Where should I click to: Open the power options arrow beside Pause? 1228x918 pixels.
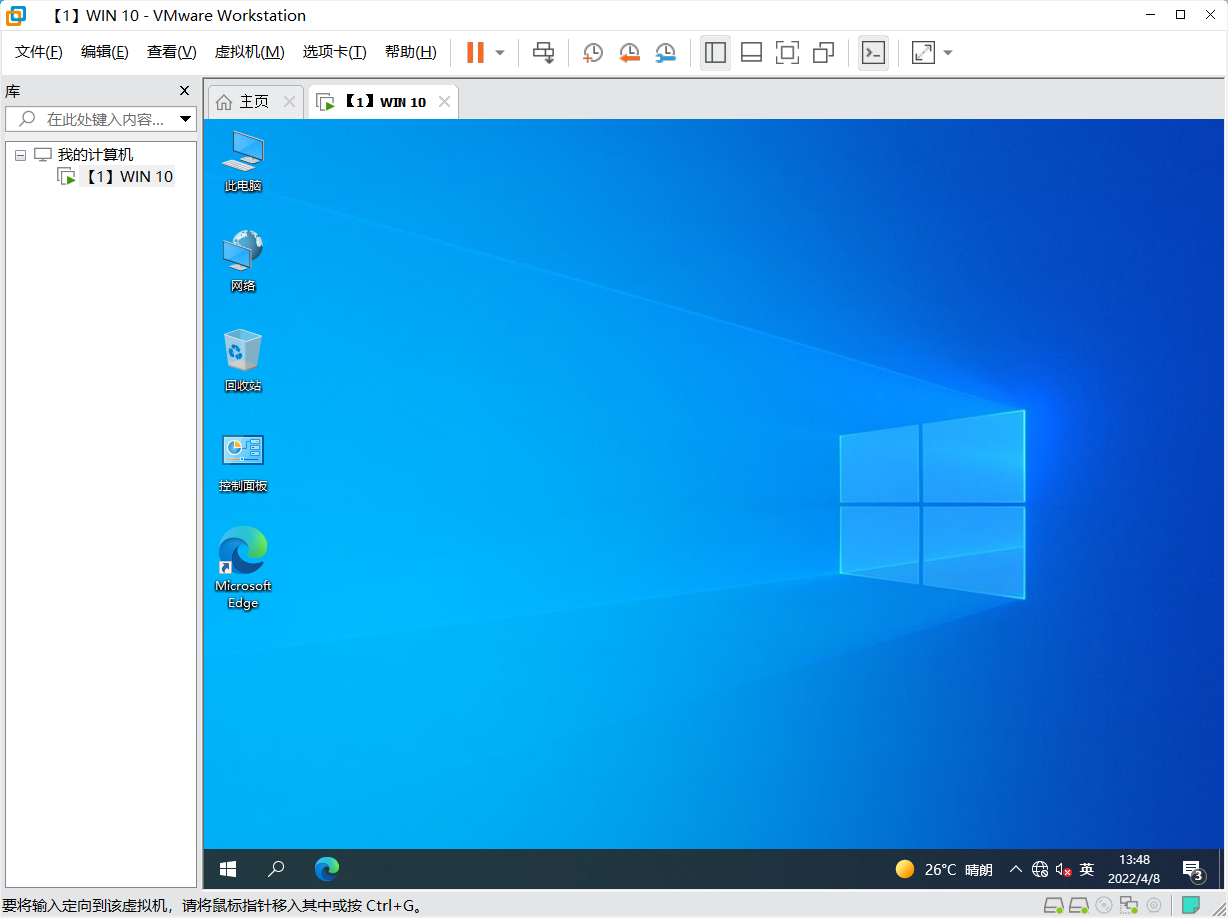(x=500, y=53)
